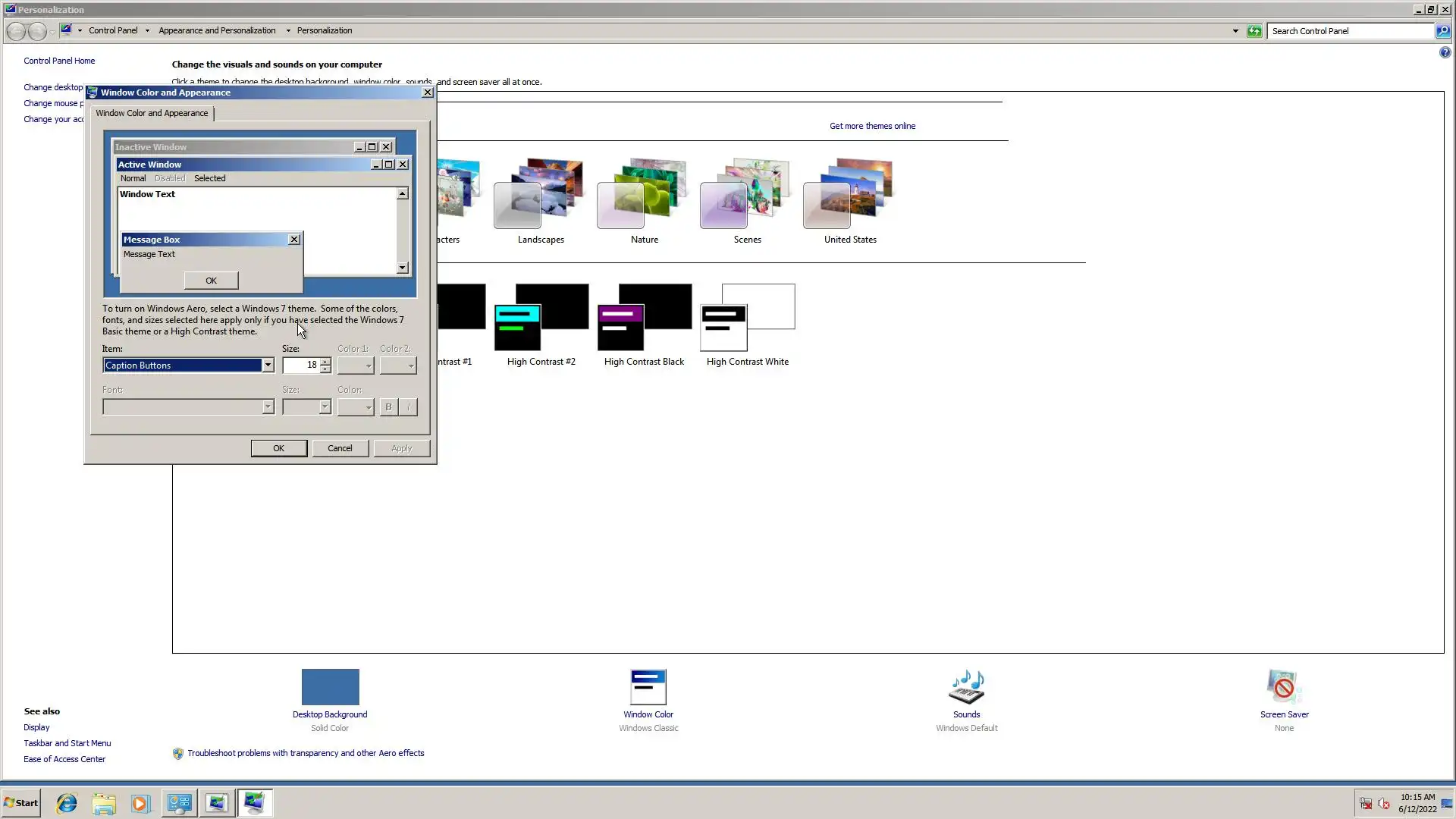The height and width of the screenshot is (819, 1456).
Task: Click the Search Control Panel field
Action: pos(1350,31)
